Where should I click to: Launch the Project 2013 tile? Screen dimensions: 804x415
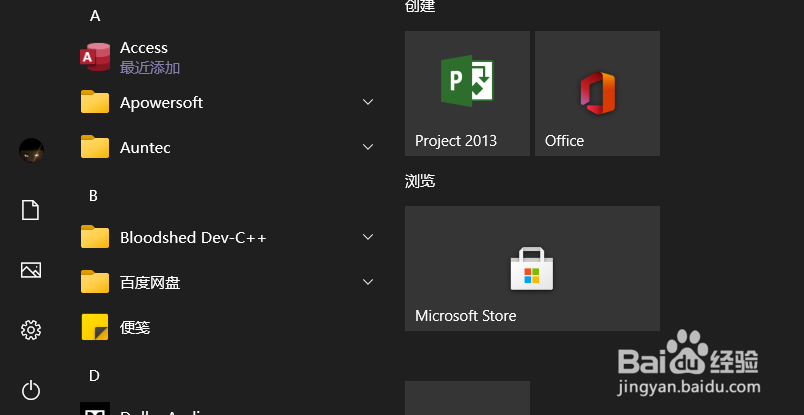click(467, 93)
